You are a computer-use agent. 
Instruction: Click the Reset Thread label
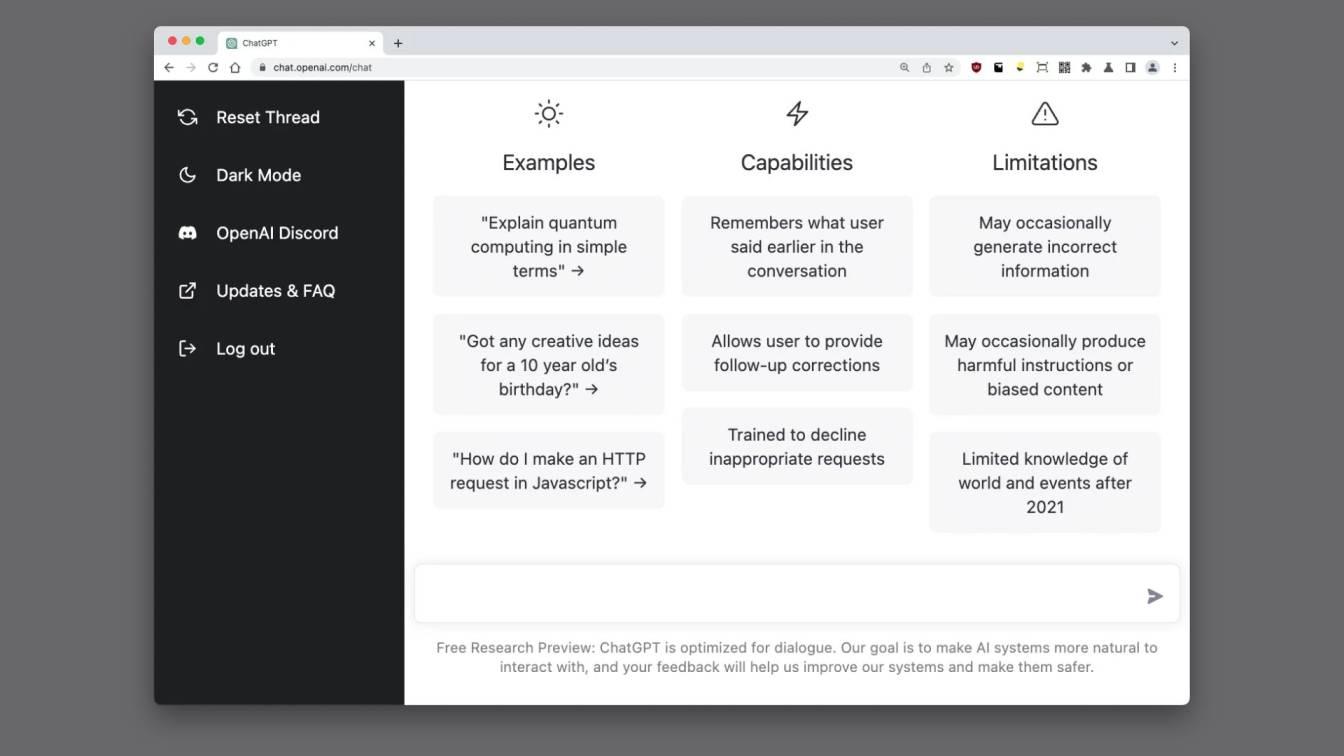(x=268, y=117)
